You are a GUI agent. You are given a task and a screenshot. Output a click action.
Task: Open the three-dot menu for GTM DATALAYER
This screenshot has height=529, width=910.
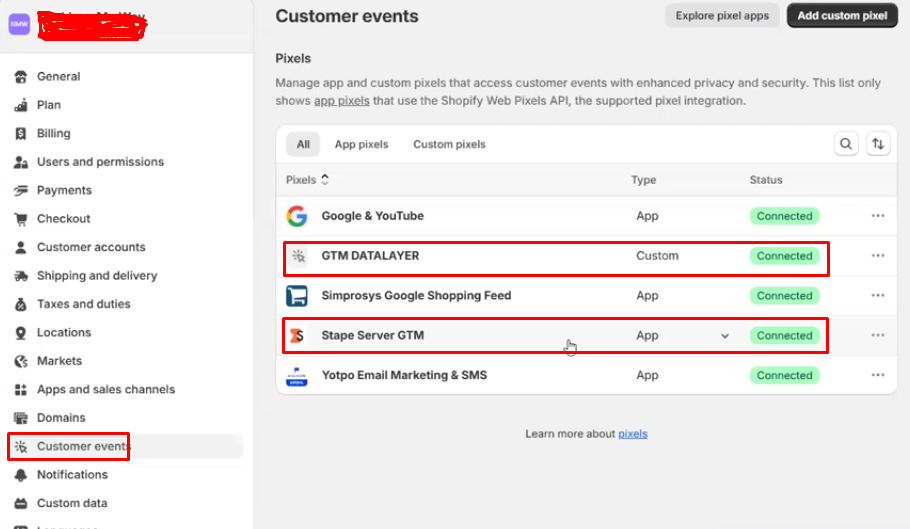point(878,256)
